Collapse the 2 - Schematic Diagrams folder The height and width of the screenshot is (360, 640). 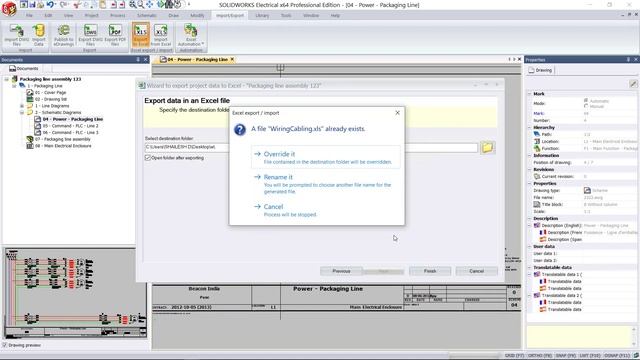coord(22,112)
